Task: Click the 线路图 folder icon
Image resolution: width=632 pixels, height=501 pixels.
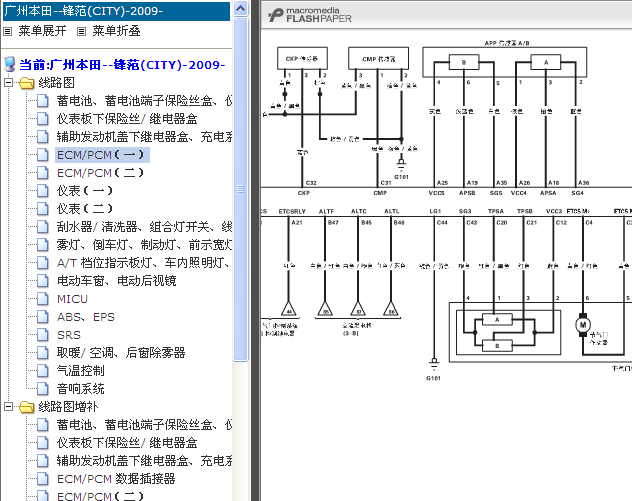Action: coord(27,83)
